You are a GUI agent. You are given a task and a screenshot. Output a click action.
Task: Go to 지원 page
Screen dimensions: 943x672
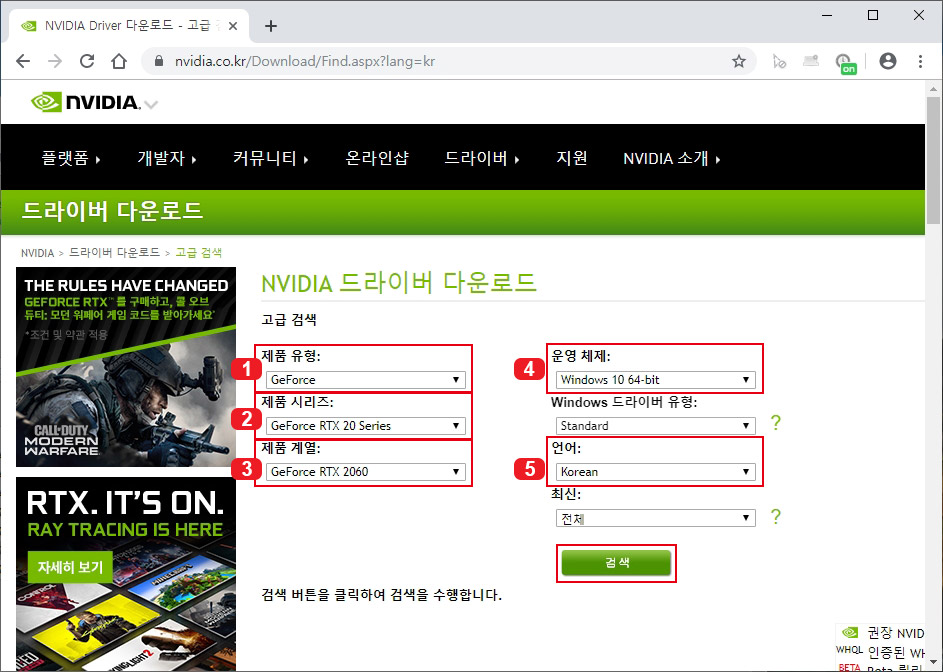pos(571,158)
